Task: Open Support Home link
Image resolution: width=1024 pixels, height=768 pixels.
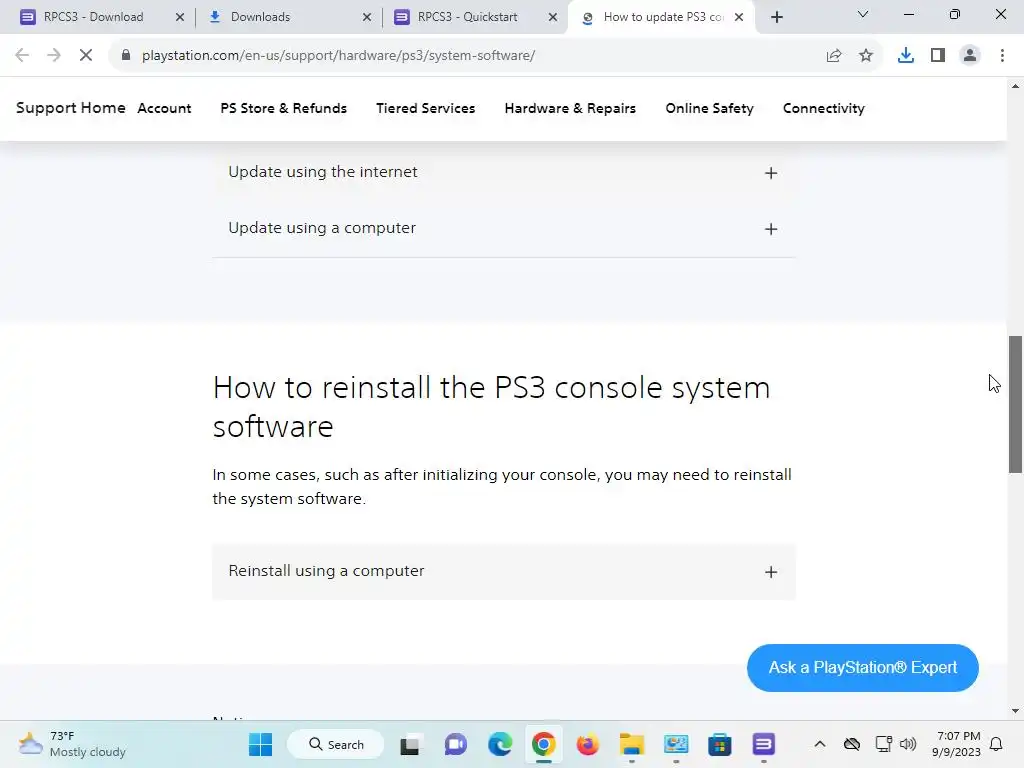Action: (x=71, y=108)
